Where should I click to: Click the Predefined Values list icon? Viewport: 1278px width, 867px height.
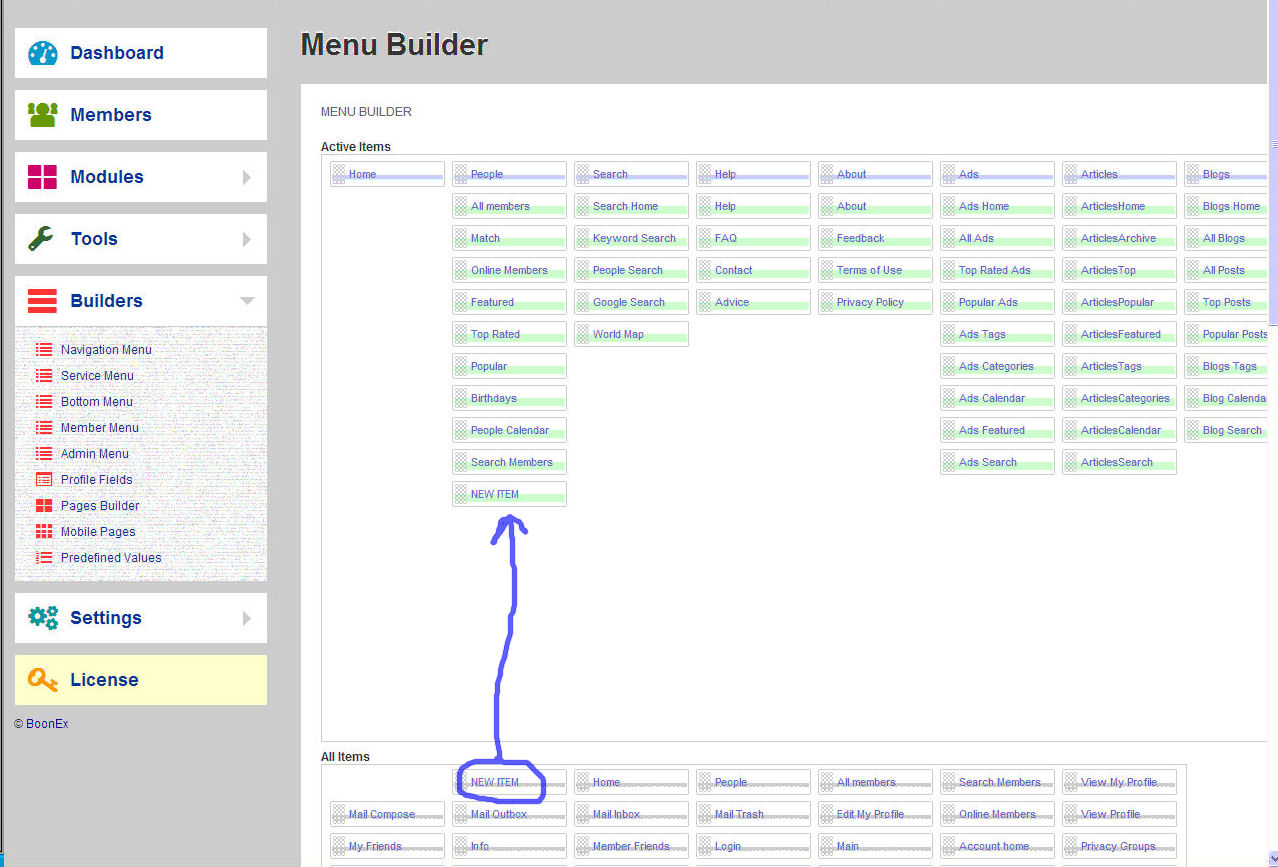coord(44,558)
